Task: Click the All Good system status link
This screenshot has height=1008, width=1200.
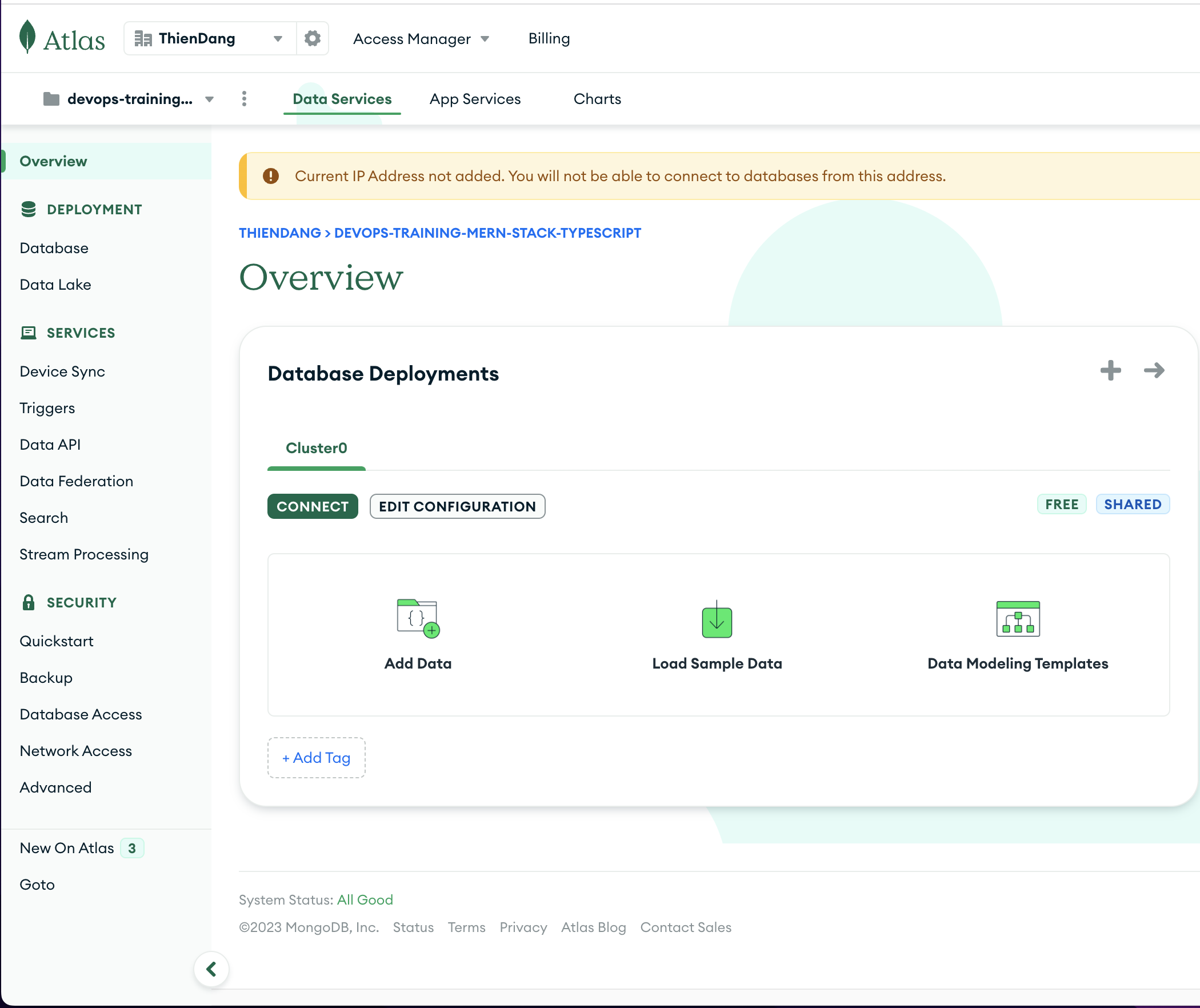Action: [x=365, y=900]
